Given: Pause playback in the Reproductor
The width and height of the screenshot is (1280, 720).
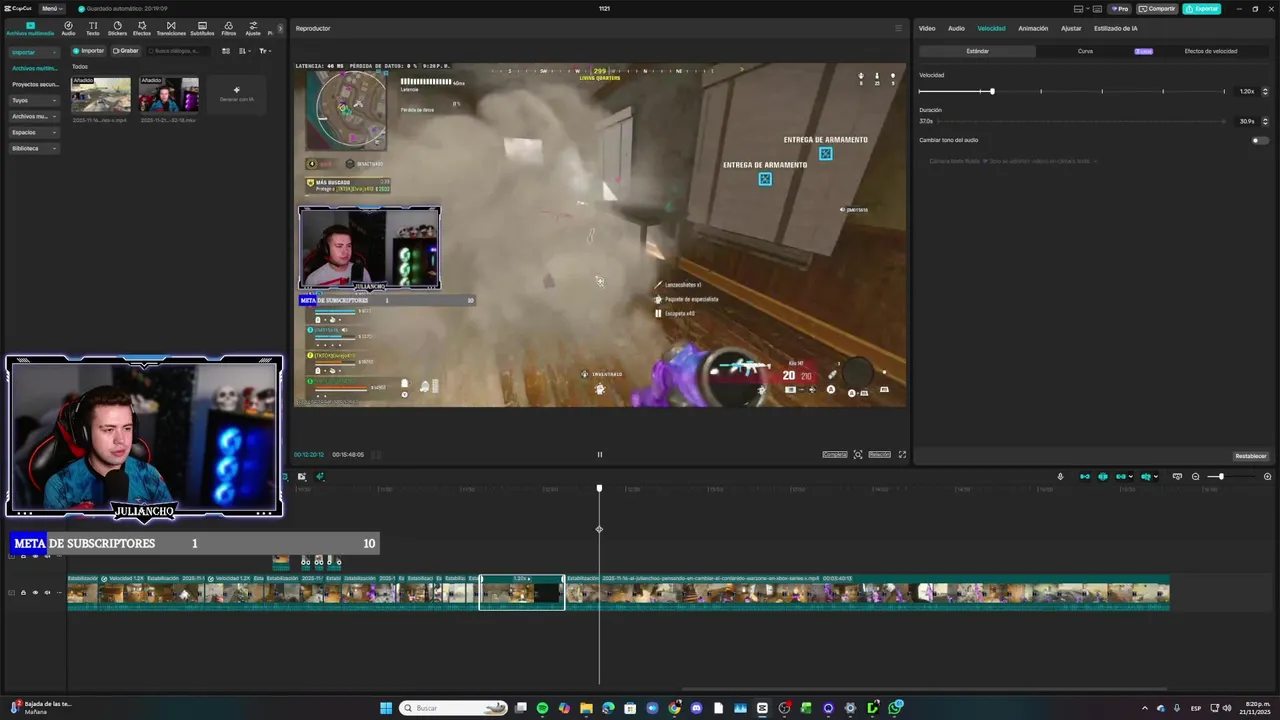Looking at the screenshot, I should click(x=600, y=454).
